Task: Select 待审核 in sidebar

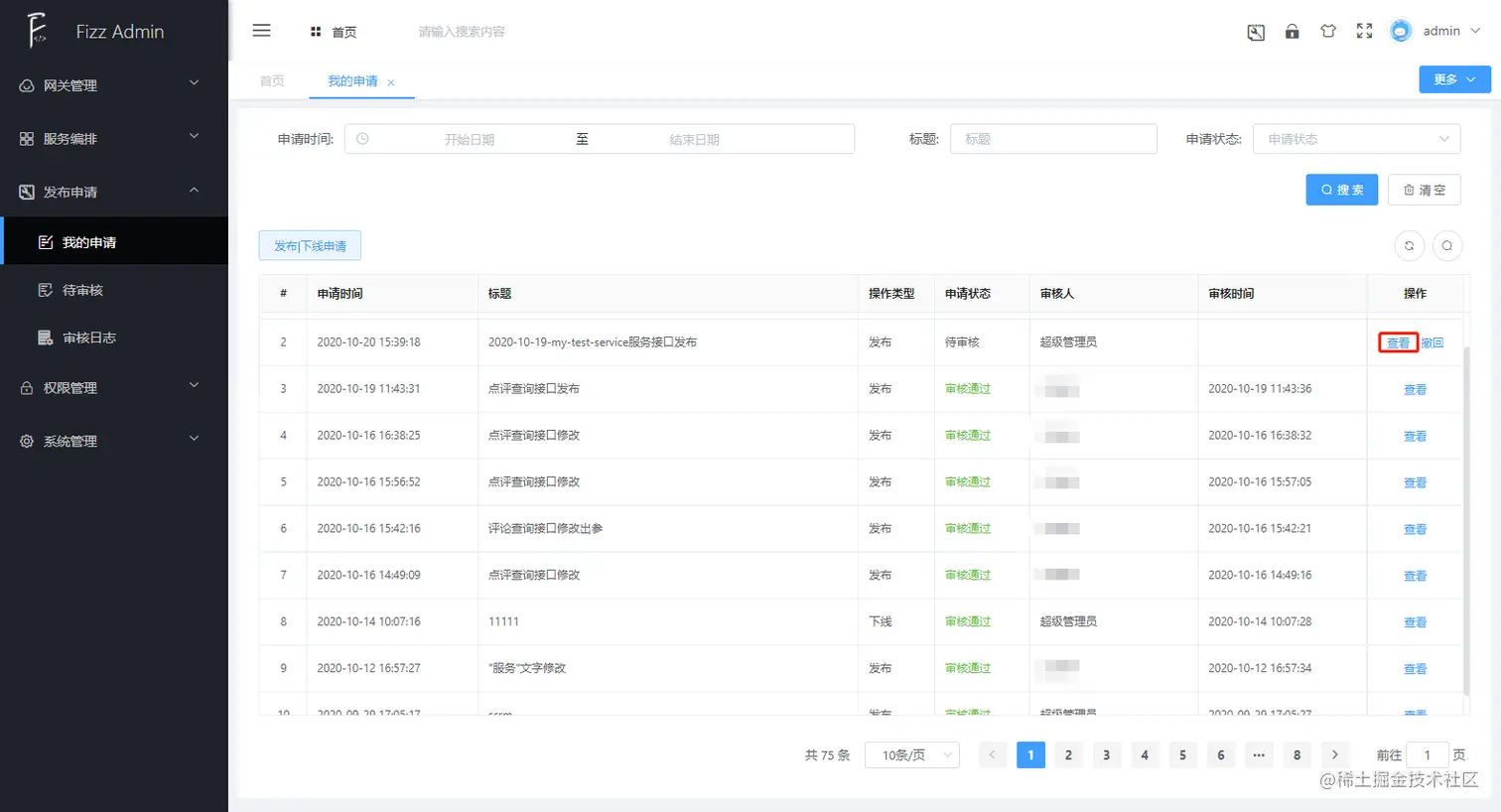Action: pyautogui.click(x=114, y=290)
